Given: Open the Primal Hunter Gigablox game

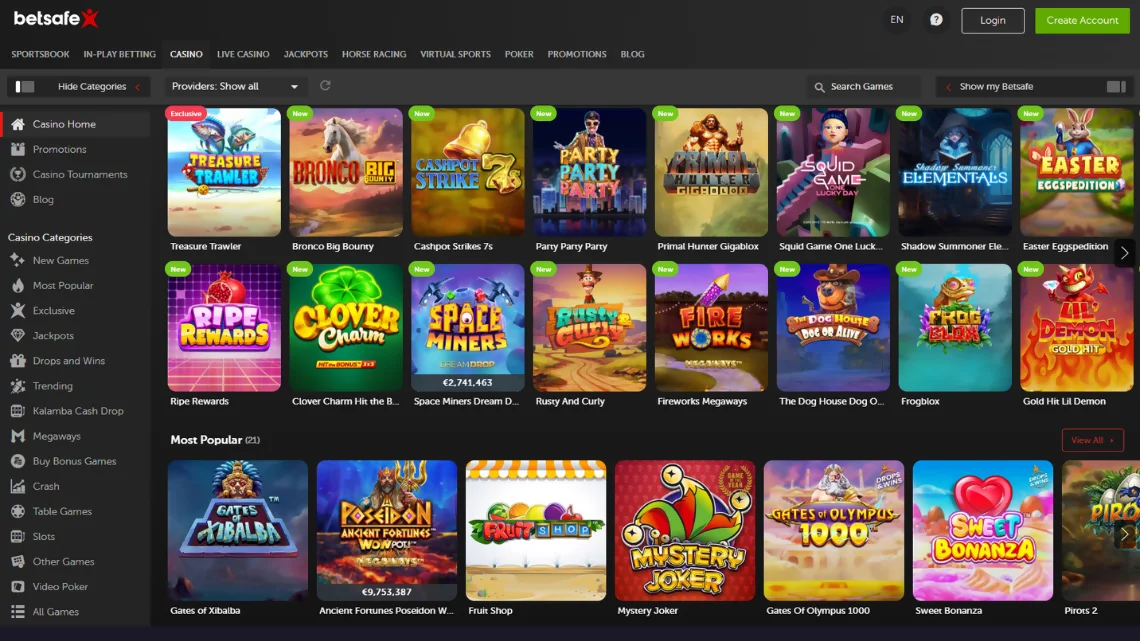Looking at the screenshot, I should (x=711, y=172).
